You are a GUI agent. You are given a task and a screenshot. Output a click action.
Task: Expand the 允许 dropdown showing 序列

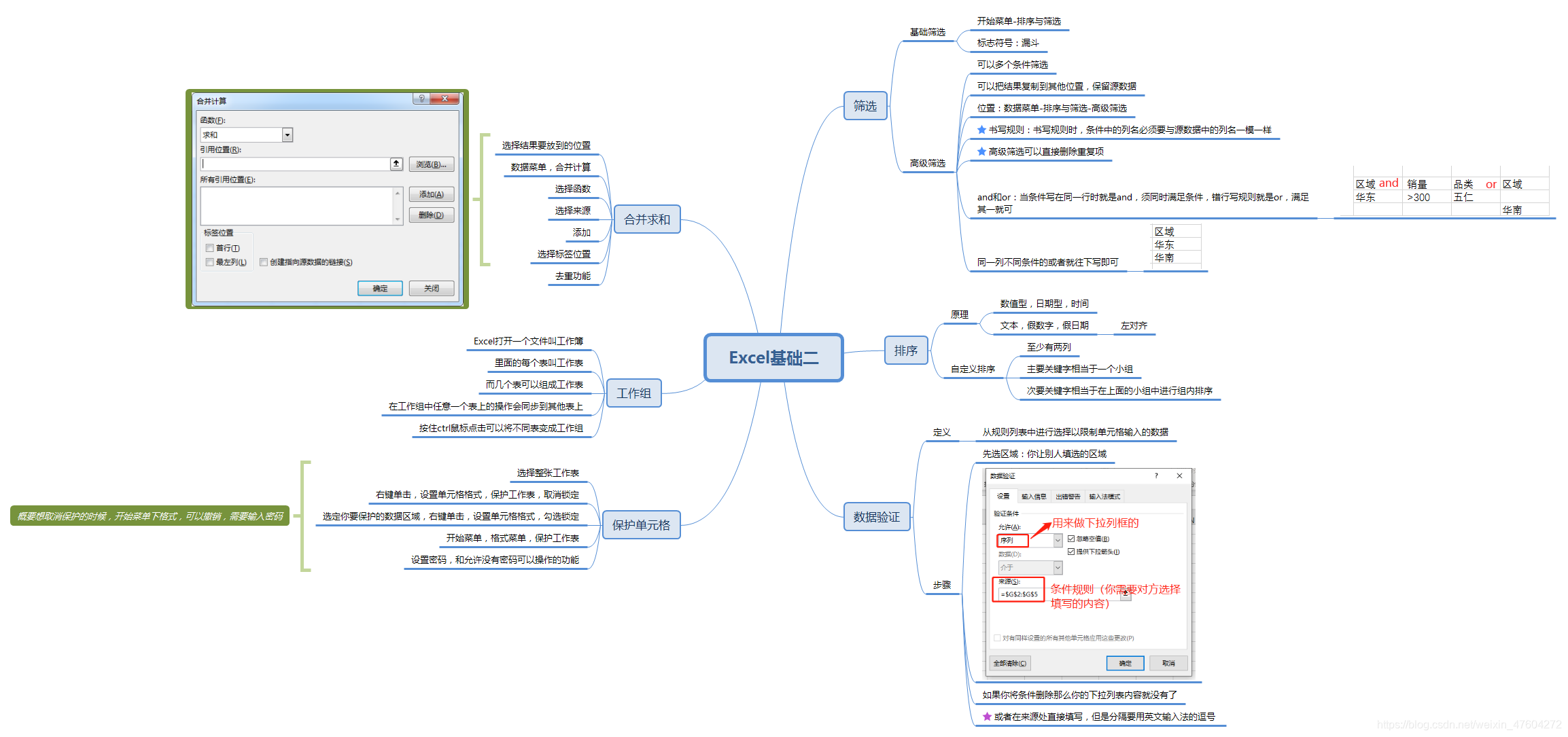pos(1058,540)
